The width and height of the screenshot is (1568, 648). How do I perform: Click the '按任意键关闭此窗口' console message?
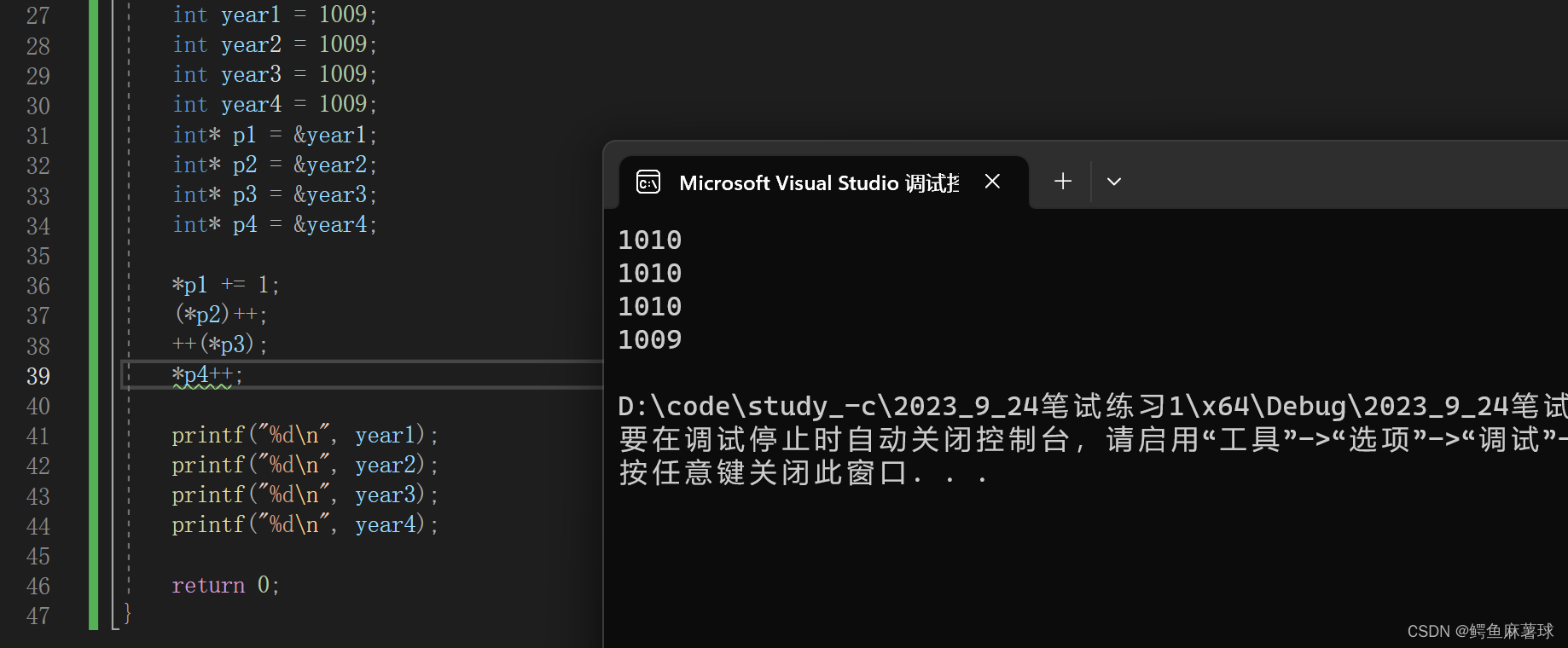click(x=803, y=473)
